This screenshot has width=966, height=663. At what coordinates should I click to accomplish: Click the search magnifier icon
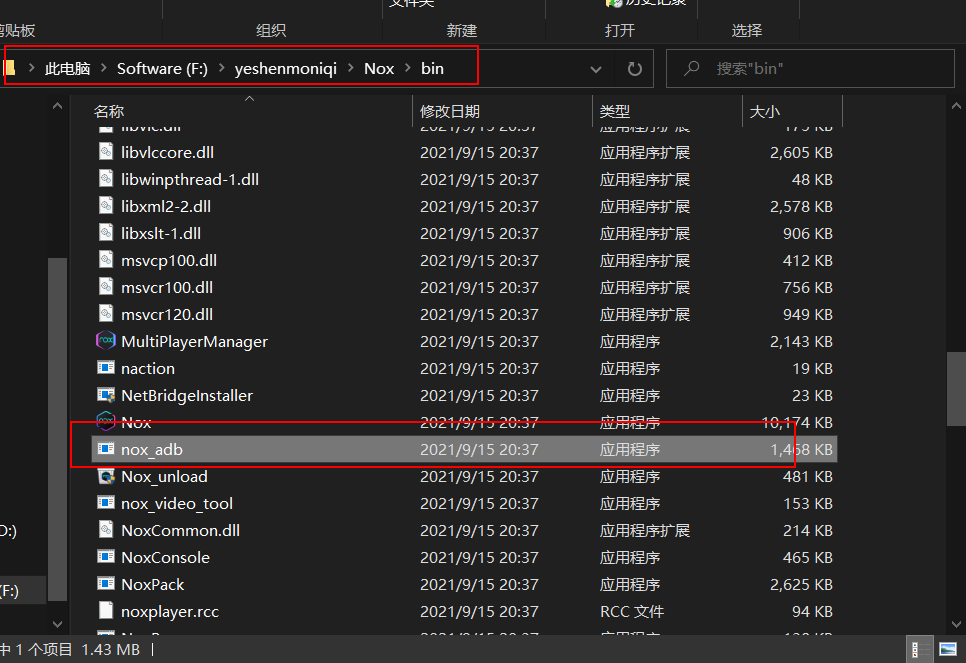[692, 68]
